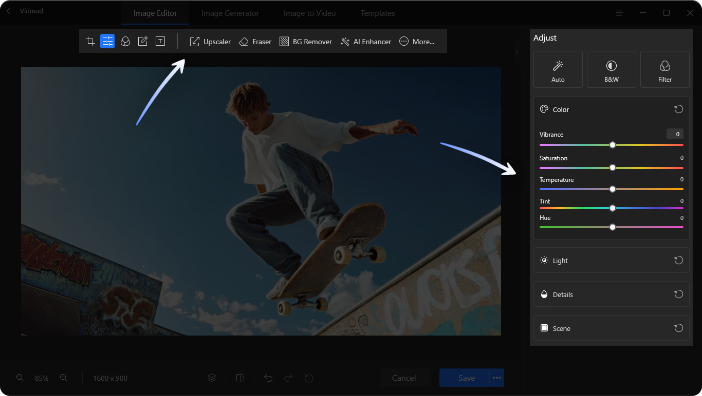Open Filter in Adjust panel
The width and height of the screenshot is (702, 396).
[665, 69]
